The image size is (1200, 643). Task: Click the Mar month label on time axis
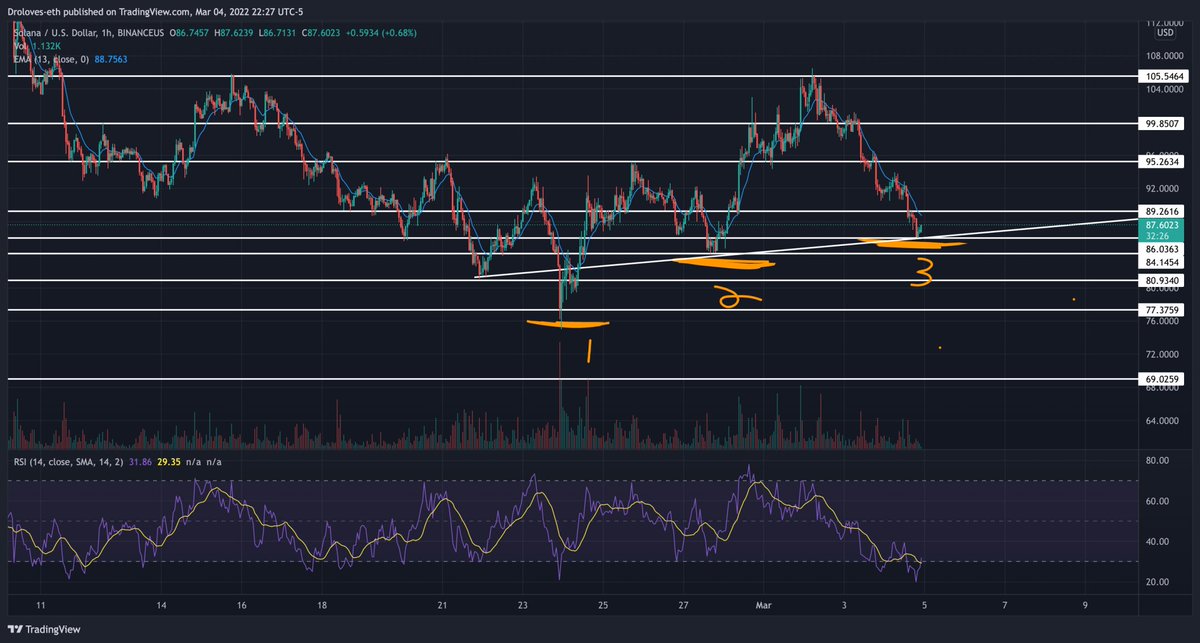(764, 606)
